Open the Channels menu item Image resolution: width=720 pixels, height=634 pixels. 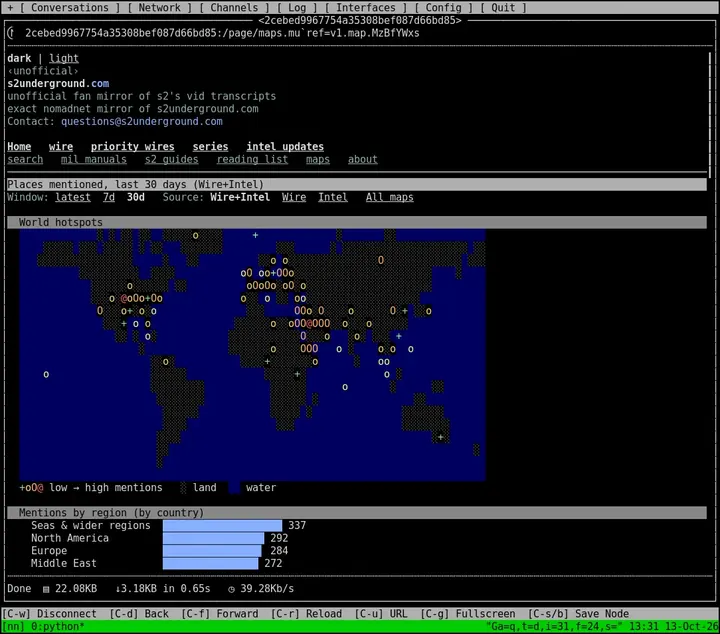pyautogui.click(x=234, y=7)
